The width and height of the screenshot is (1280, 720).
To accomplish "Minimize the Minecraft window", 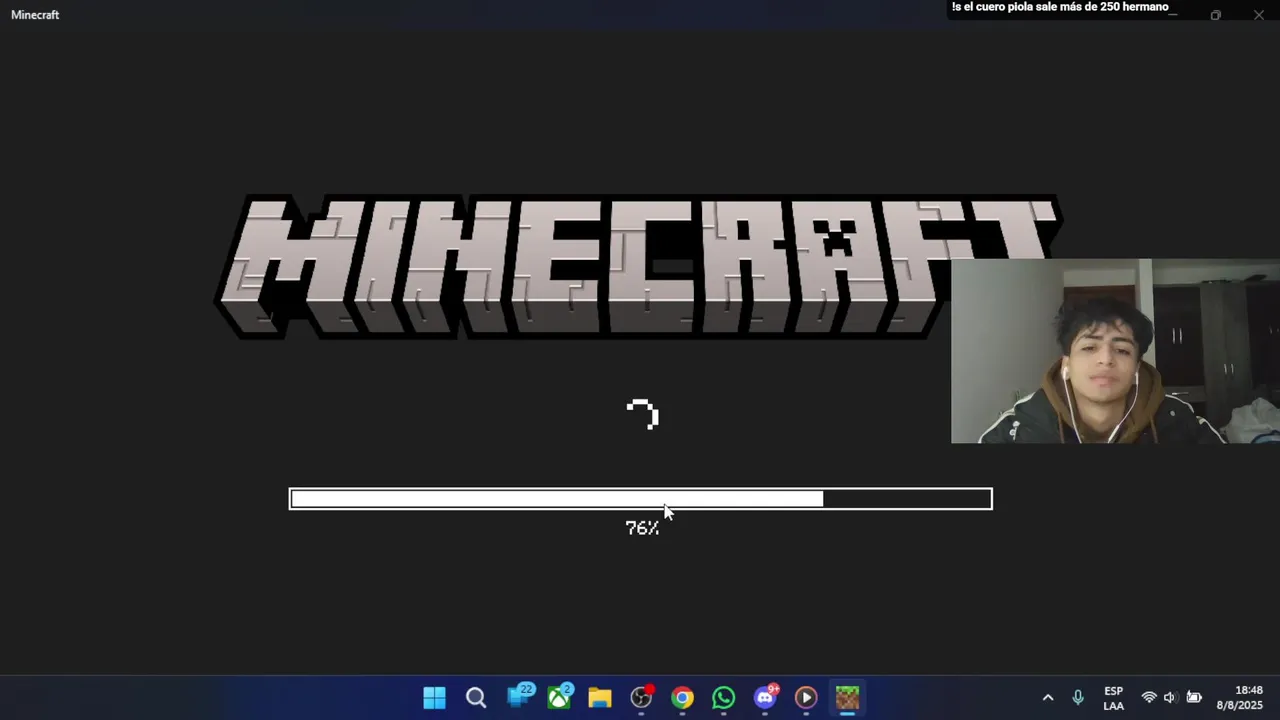I will (x=1173, y=15).
